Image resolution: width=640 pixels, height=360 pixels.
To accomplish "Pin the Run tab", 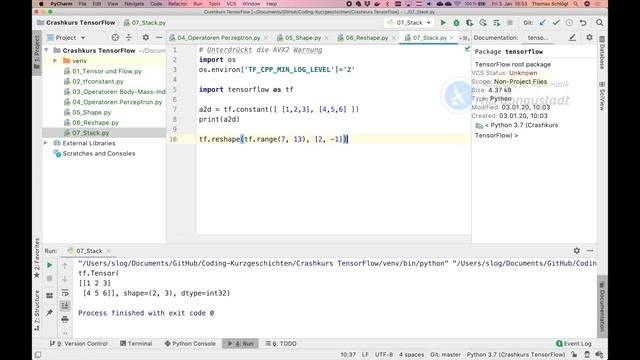I will [x=49, y=313].
